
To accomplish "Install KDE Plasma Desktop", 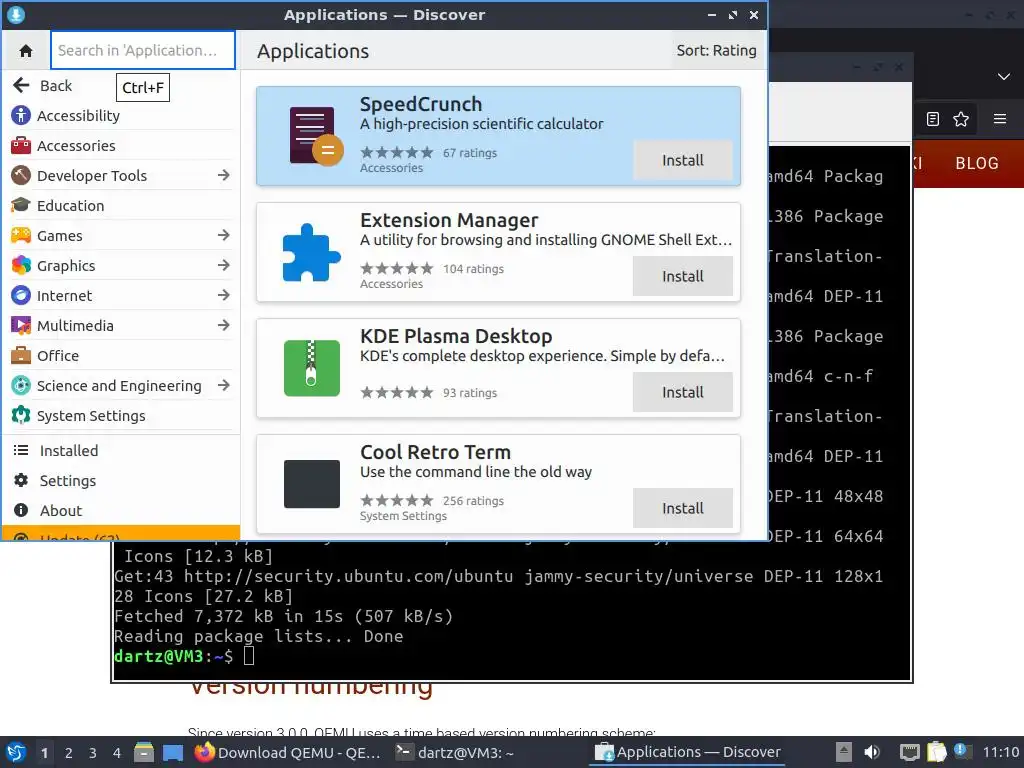I will click(682, 392).
